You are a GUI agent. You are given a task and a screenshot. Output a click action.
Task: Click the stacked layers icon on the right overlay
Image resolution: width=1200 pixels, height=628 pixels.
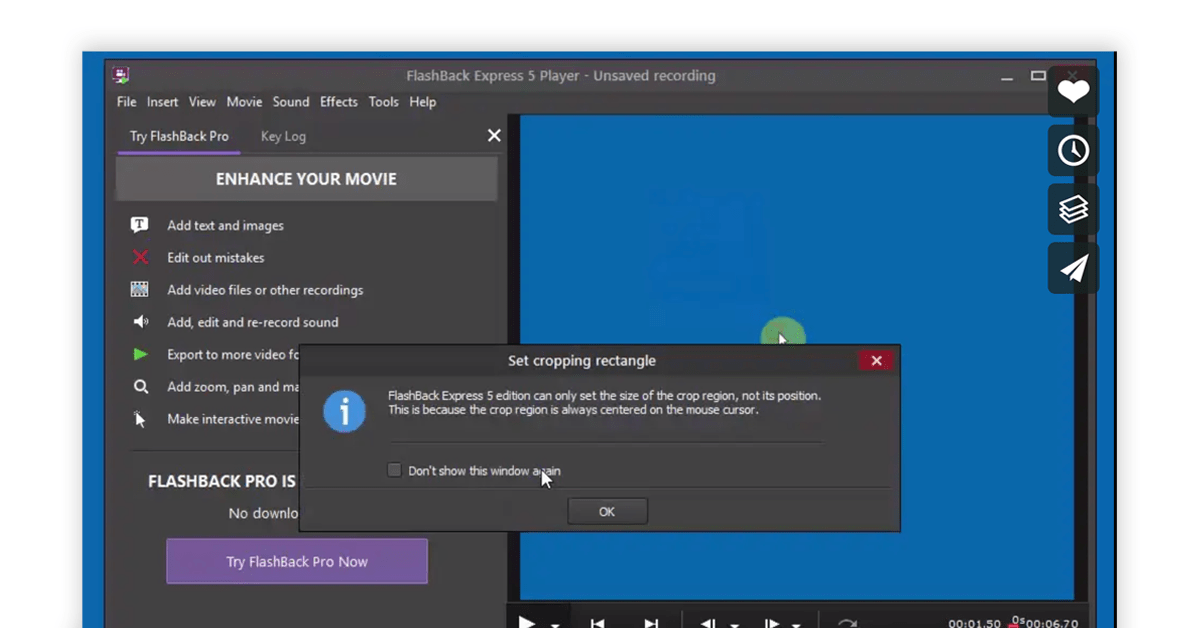tap(1073, 209)
